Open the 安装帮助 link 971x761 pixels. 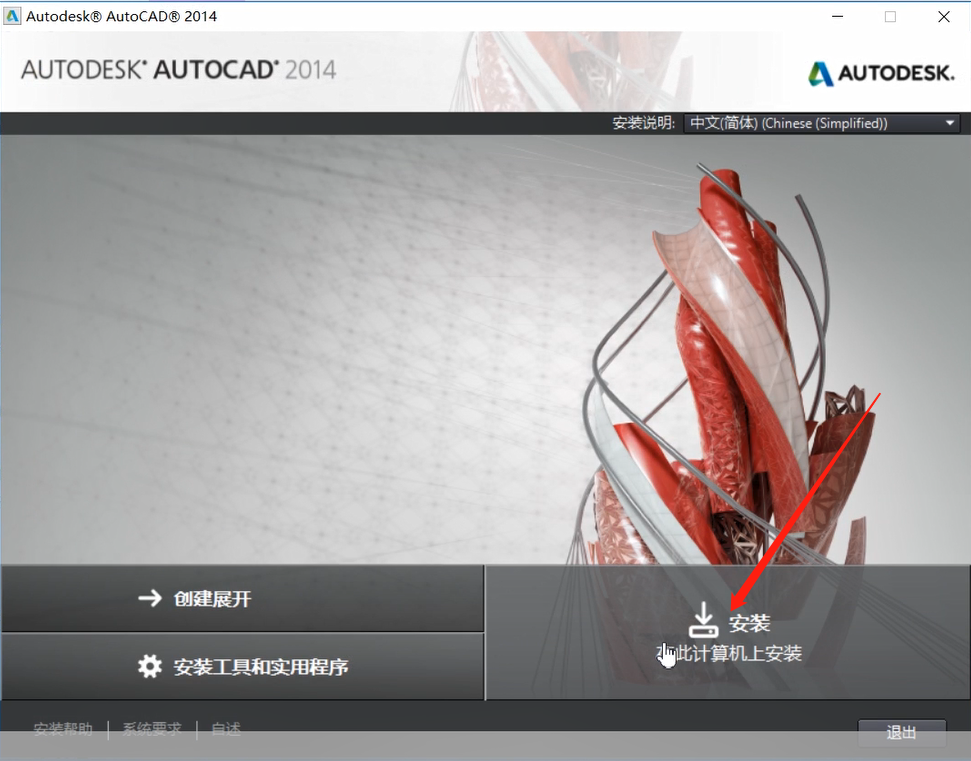(62, 729)
